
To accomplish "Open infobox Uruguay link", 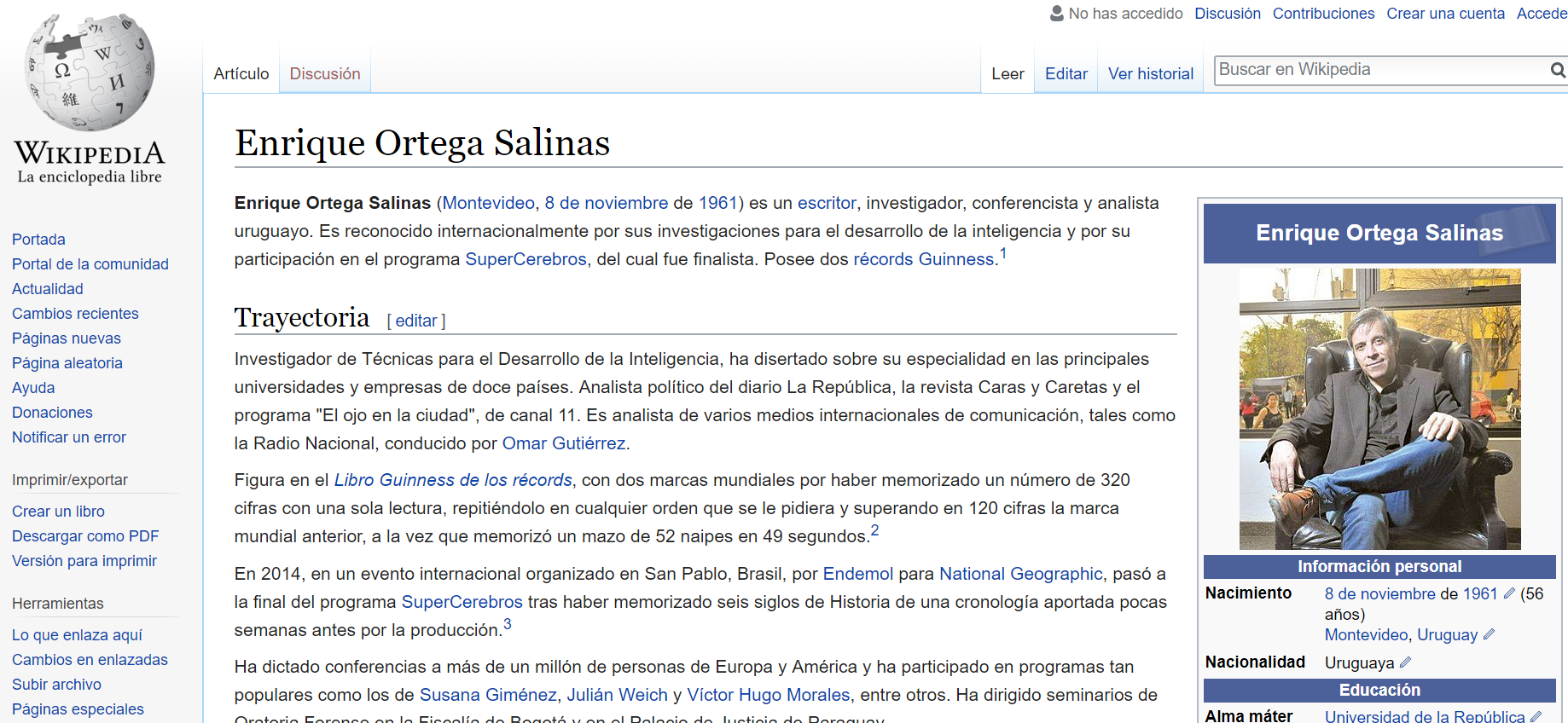I will [x=1448, y=635].
